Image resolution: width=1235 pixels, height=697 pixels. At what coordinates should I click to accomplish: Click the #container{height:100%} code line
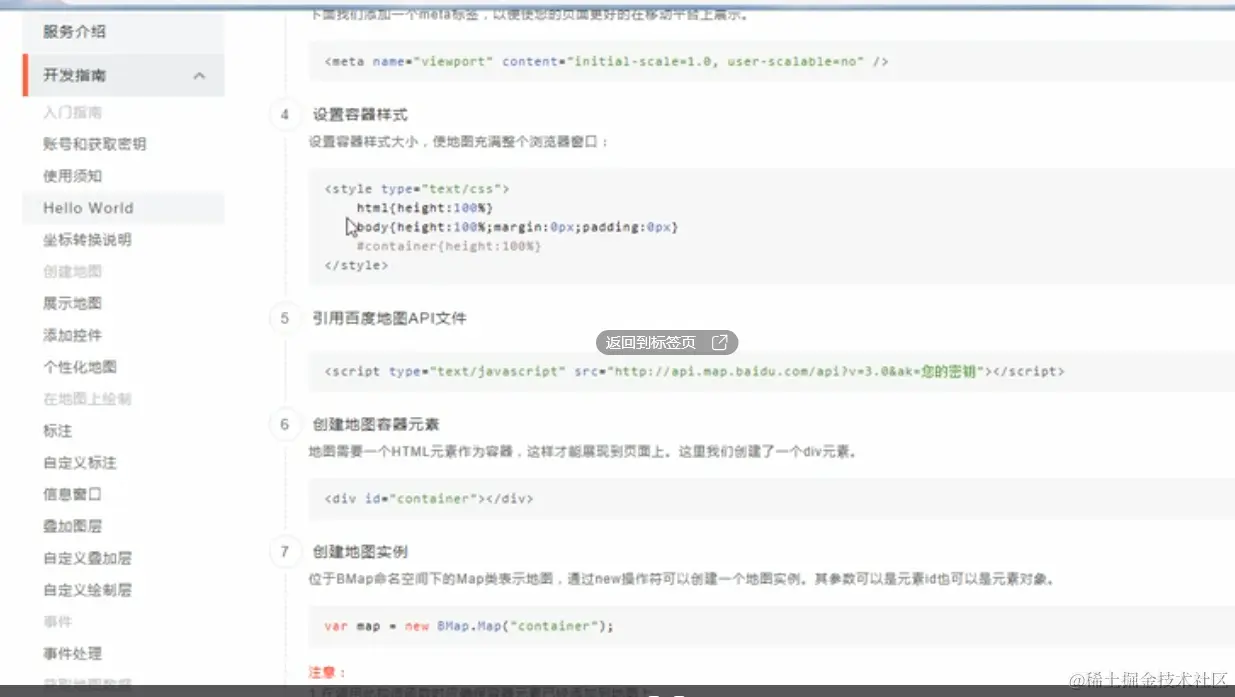point(448,246)
